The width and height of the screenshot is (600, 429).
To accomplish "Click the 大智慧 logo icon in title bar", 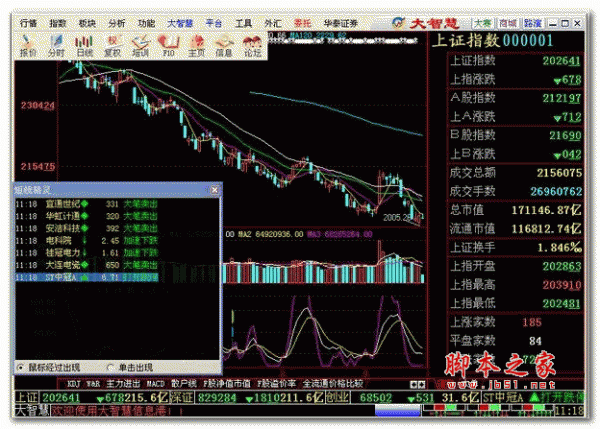I will (398, 23).
